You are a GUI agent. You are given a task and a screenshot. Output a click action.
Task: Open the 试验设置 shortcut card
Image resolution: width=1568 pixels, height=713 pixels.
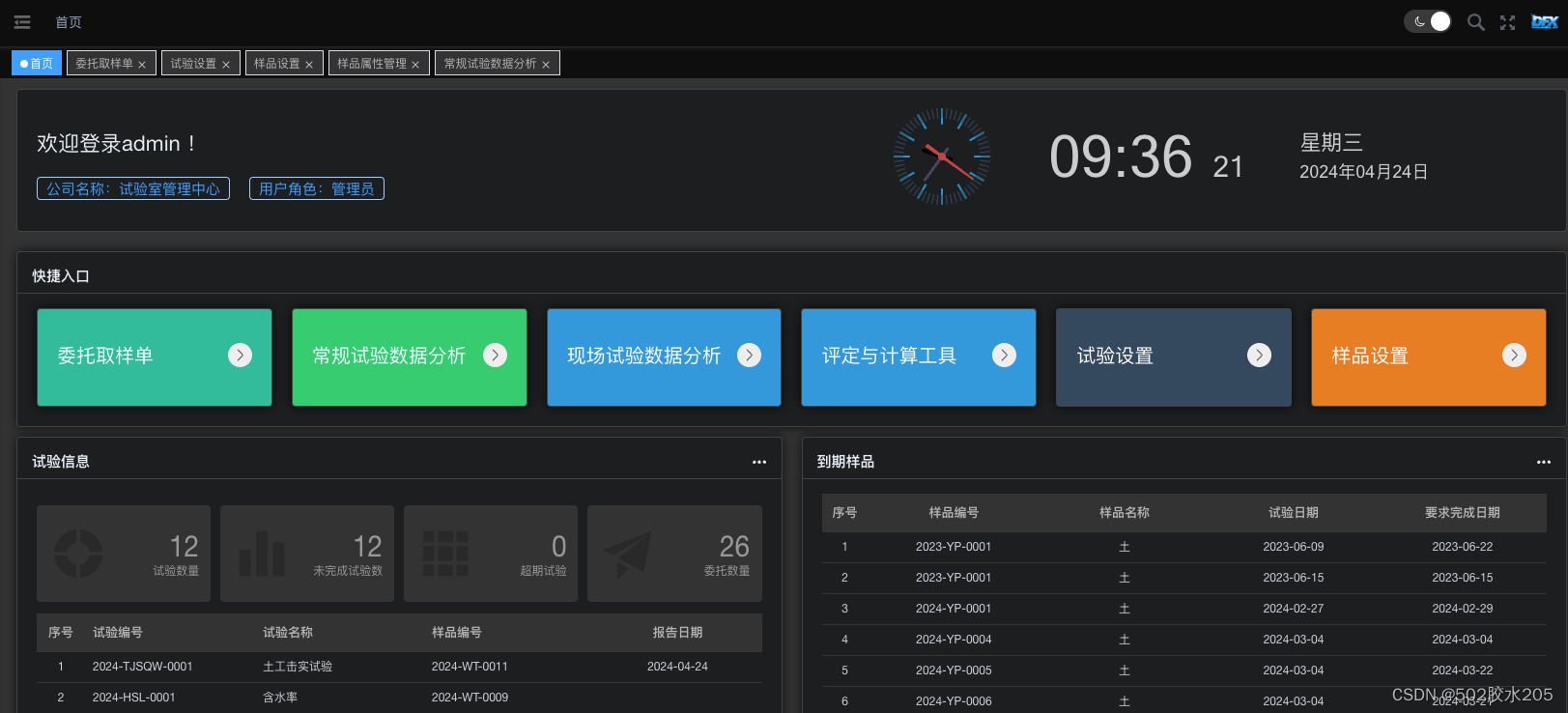[x=1174, y=356]
